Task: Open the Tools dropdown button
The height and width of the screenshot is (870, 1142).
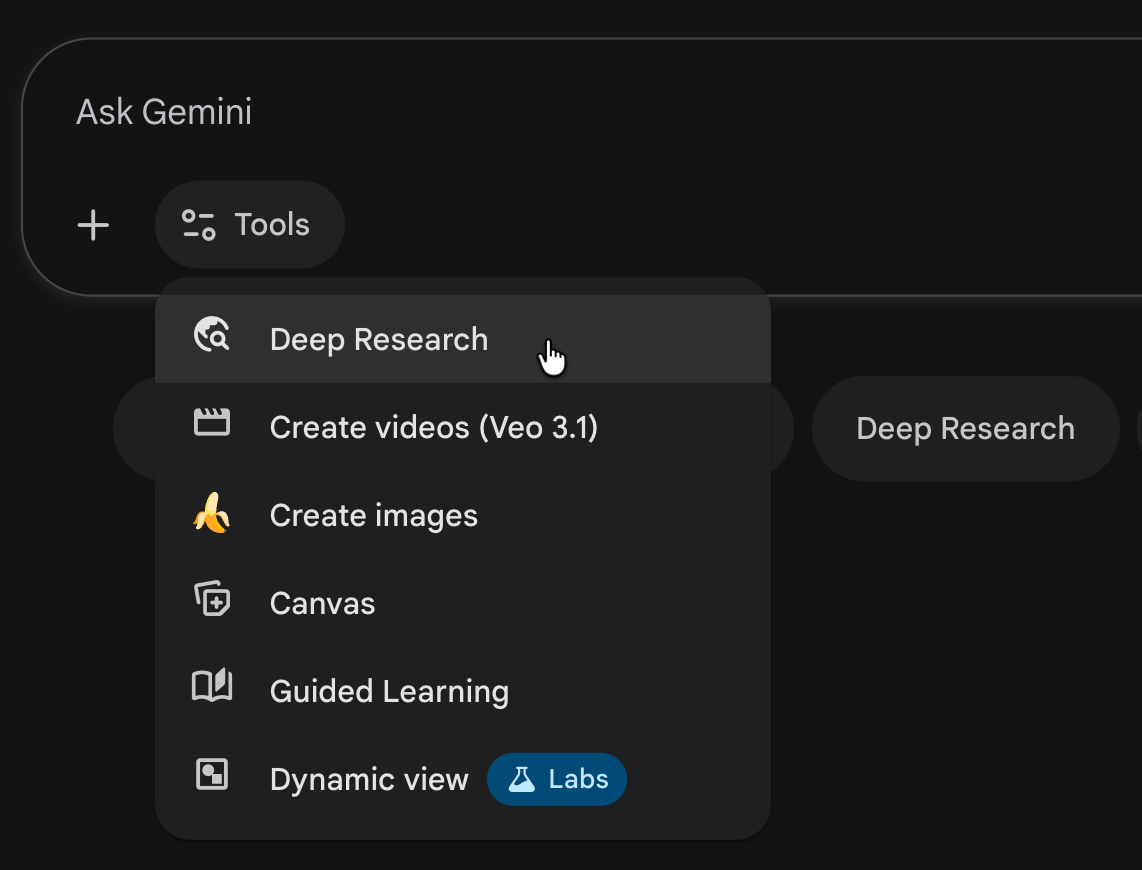Action: [x=250, y=225]
